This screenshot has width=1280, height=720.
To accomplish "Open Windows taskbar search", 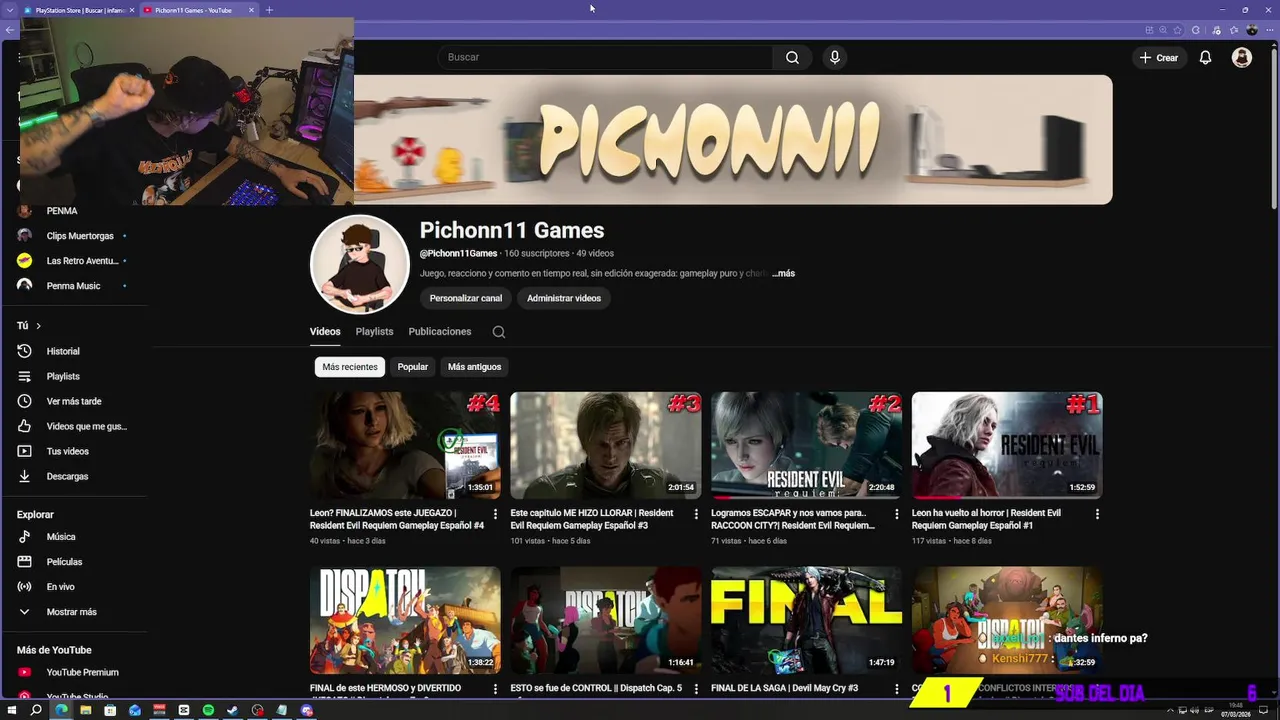I will click(36, 710).
